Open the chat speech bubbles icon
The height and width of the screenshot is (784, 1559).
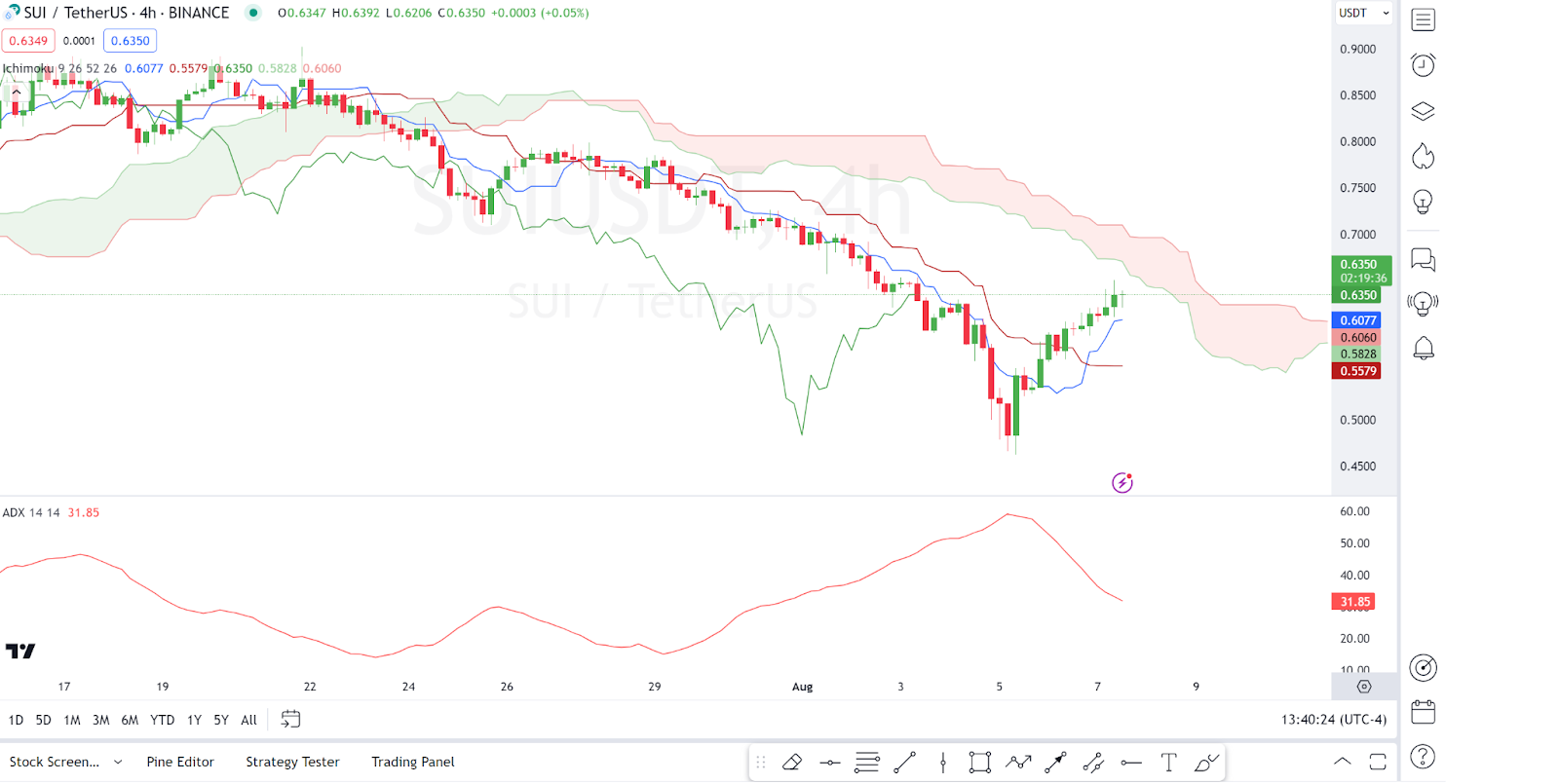click(1423, 259)
